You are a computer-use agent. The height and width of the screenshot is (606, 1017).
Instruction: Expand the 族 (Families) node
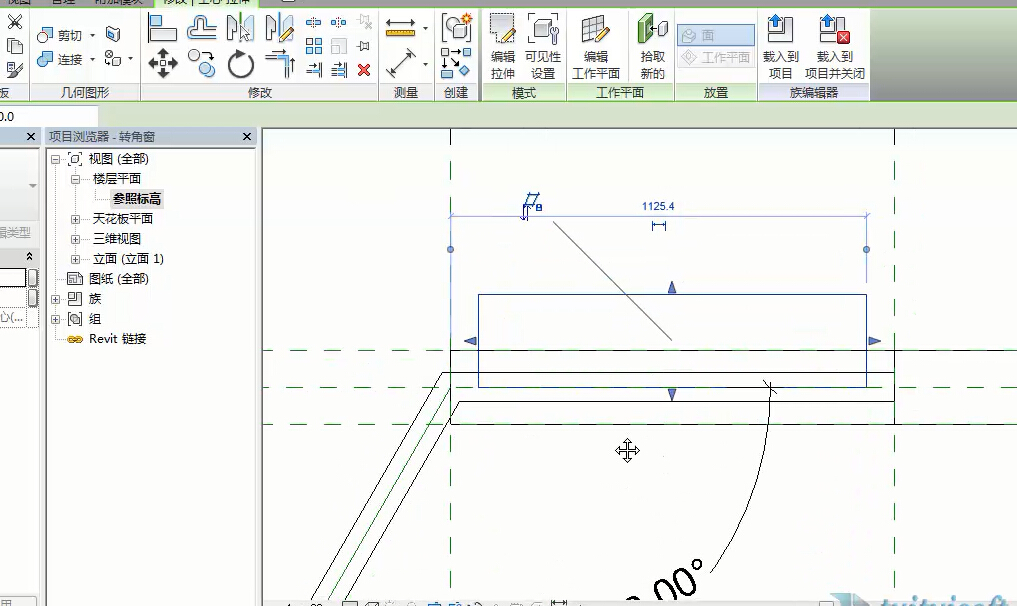point(56,299)
